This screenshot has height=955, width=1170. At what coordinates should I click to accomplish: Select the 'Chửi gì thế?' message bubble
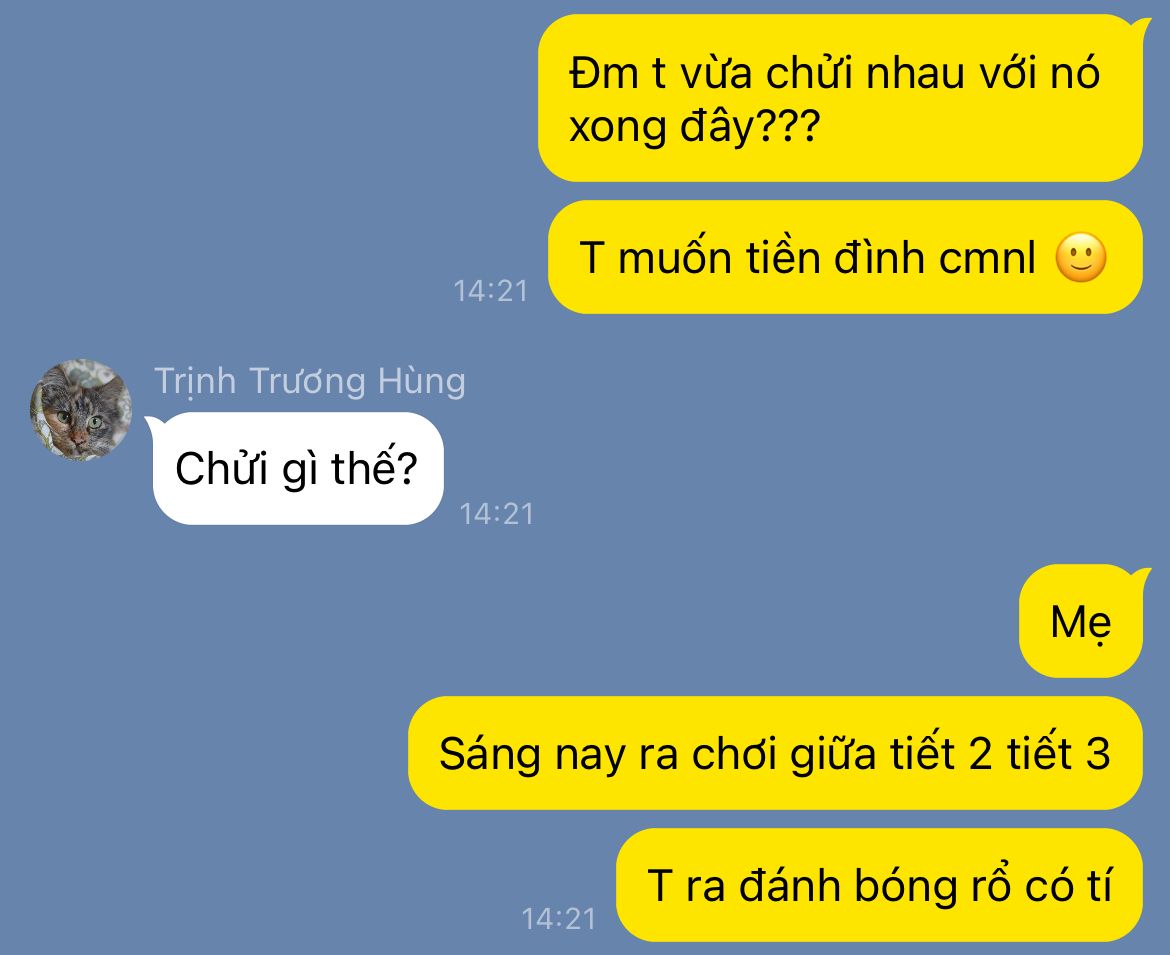pos(298,469)
